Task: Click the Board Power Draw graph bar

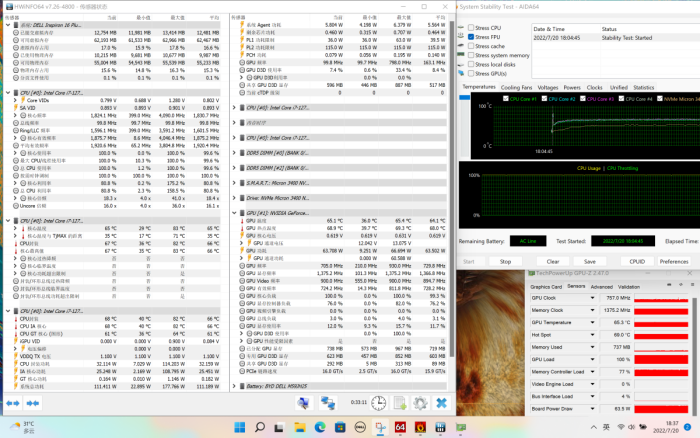Action: pos(661,409)
